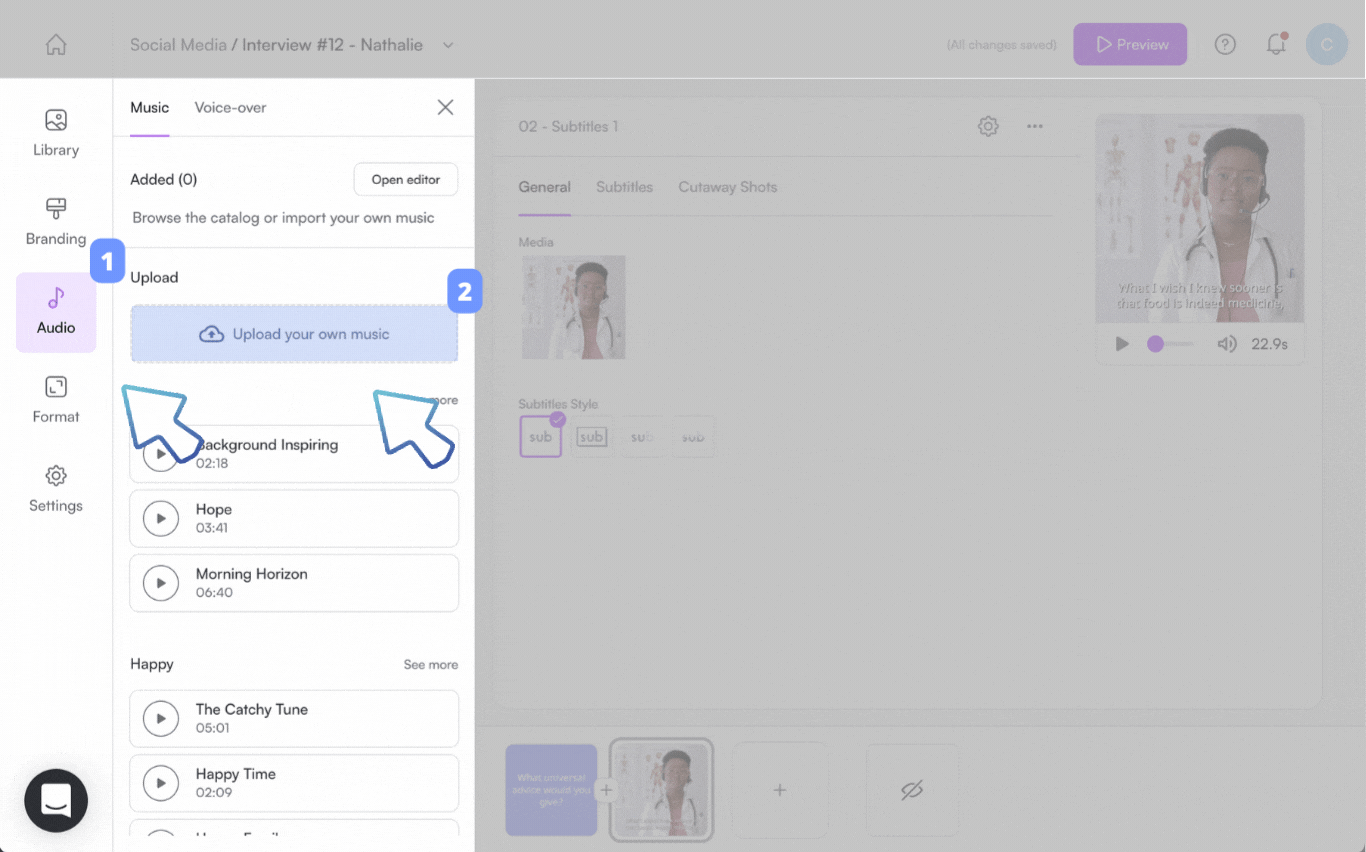Image resolution: width=1366 pixels, height=852 pixels.
Task: Click the 02 - Subtitles 1 scene title
Action: (x=568, y=126)
